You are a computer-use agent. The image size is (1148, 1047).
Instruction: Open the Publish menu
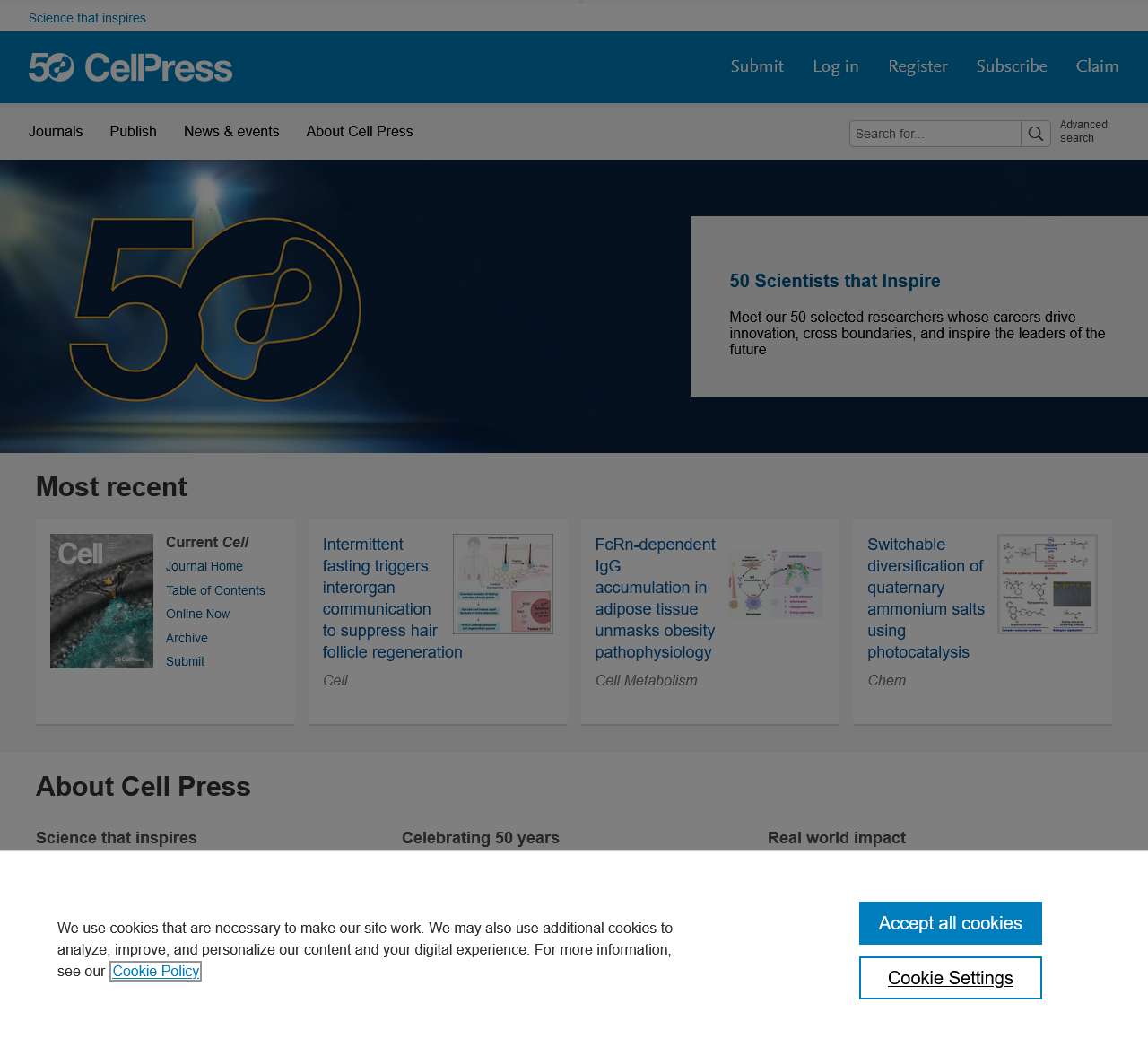tap(134, 131)
